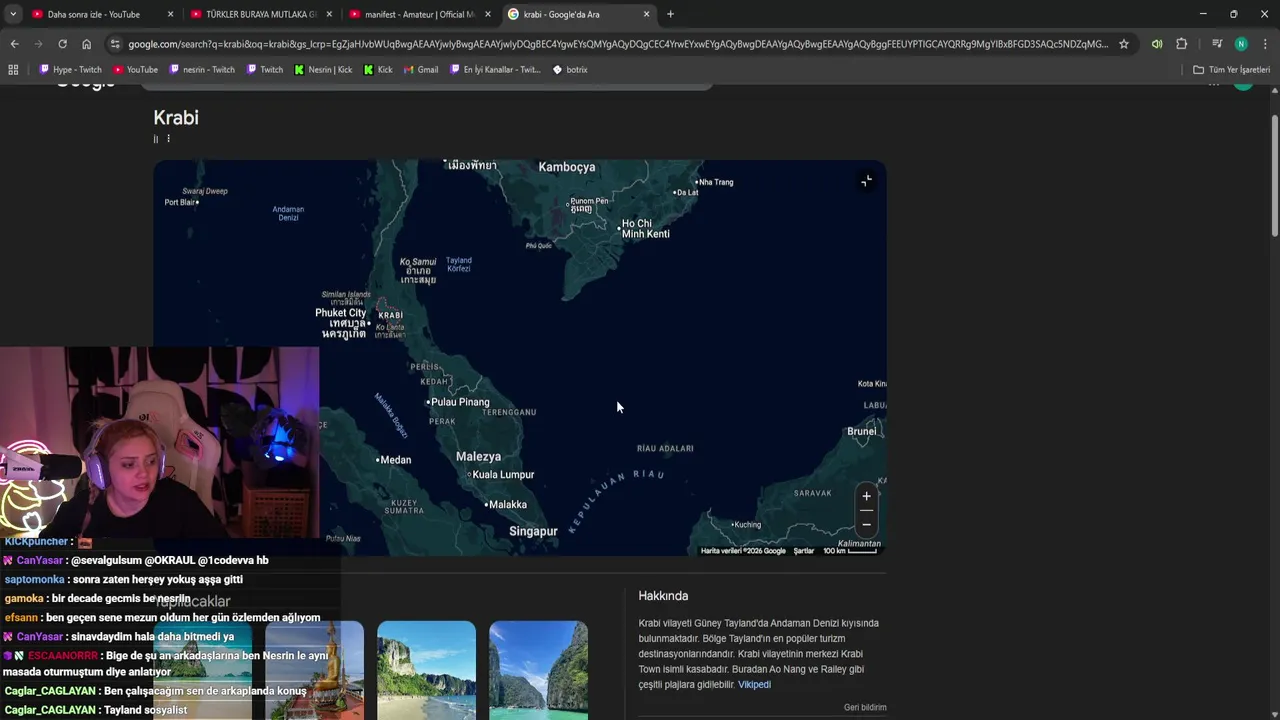Image resolution: width=1280 pixels, height=720 pixels.
Task: Close the 'Daha sonra izle' tab
Action: click(x=170, y=14)
